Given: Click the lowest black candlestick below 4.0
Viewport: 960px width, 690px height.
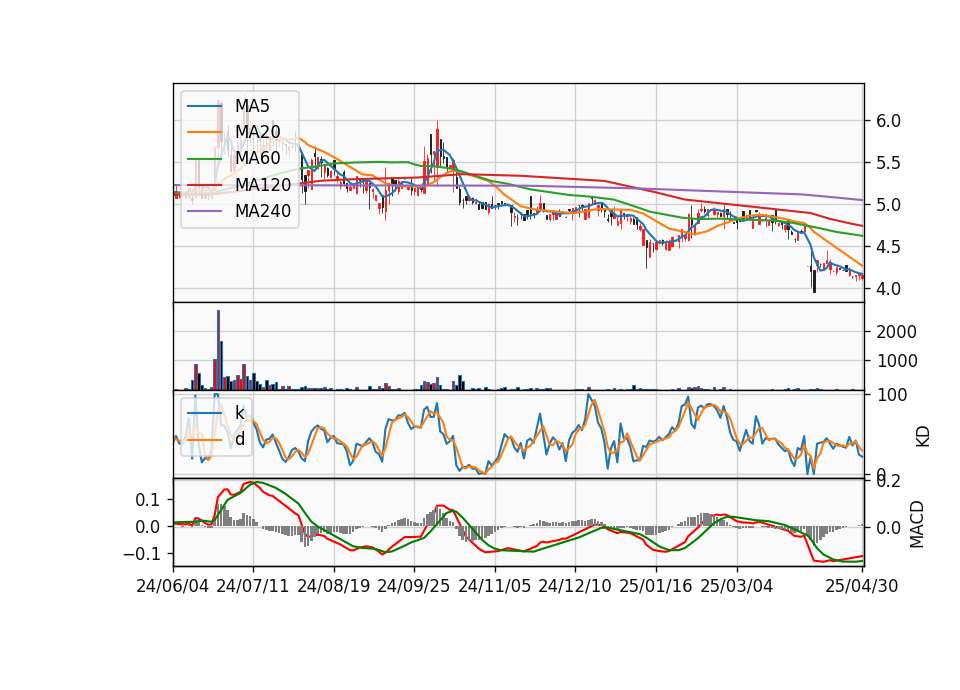Looking at the screenshot, I should (814, 281).
